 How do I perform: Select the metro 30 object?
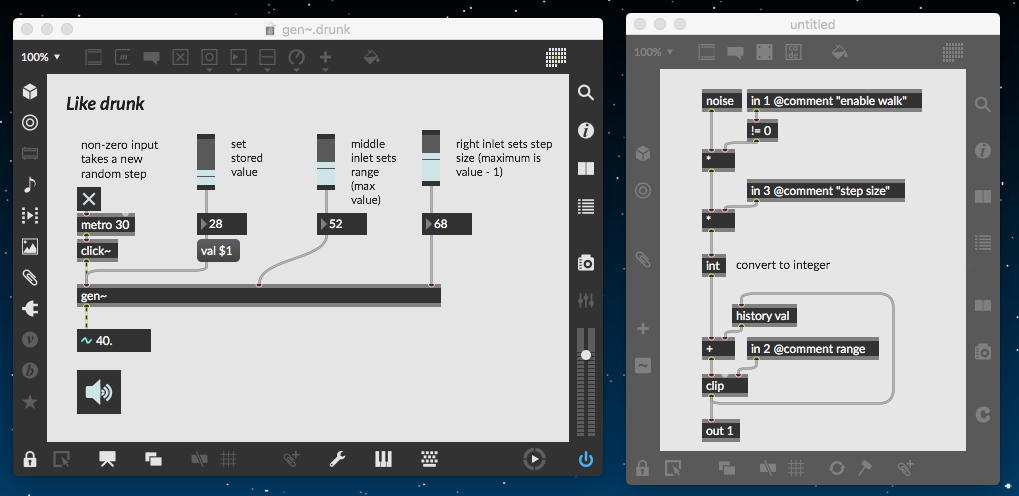click(106, 226)
